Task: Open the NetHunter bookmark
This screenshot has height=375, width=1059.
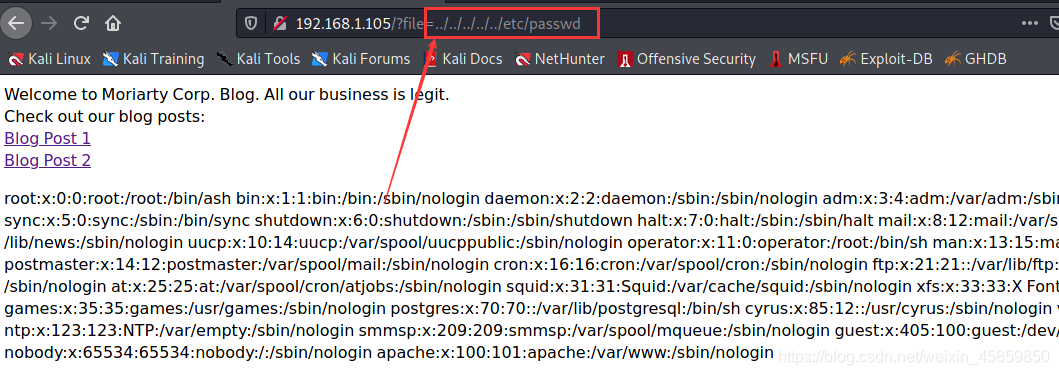Action: pos(560,59)
